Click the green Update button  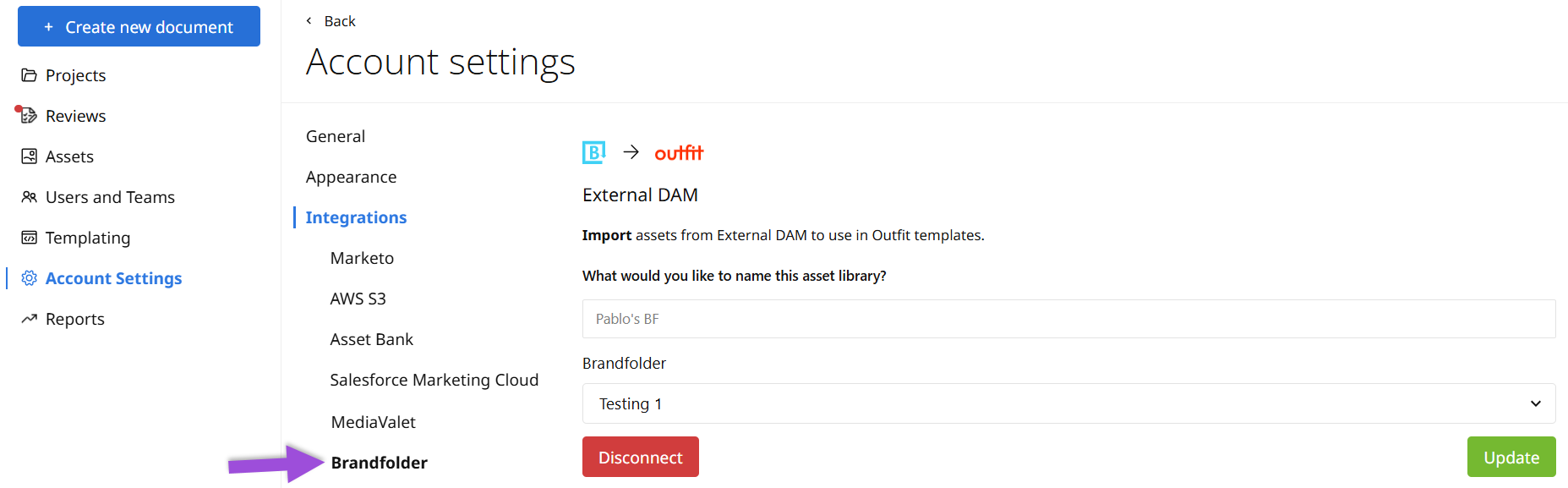[1511, 457]
